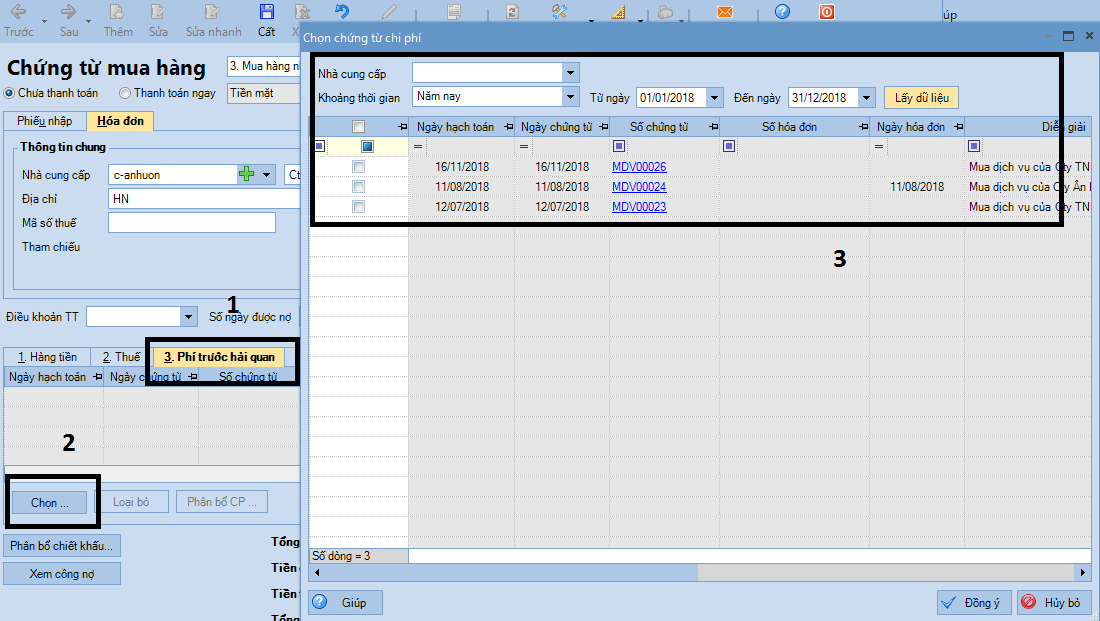The height and width of the screenshot is (621, 1100).
Task: Select Thanh toán ngay radio option
Action: [x=125, y=93]
